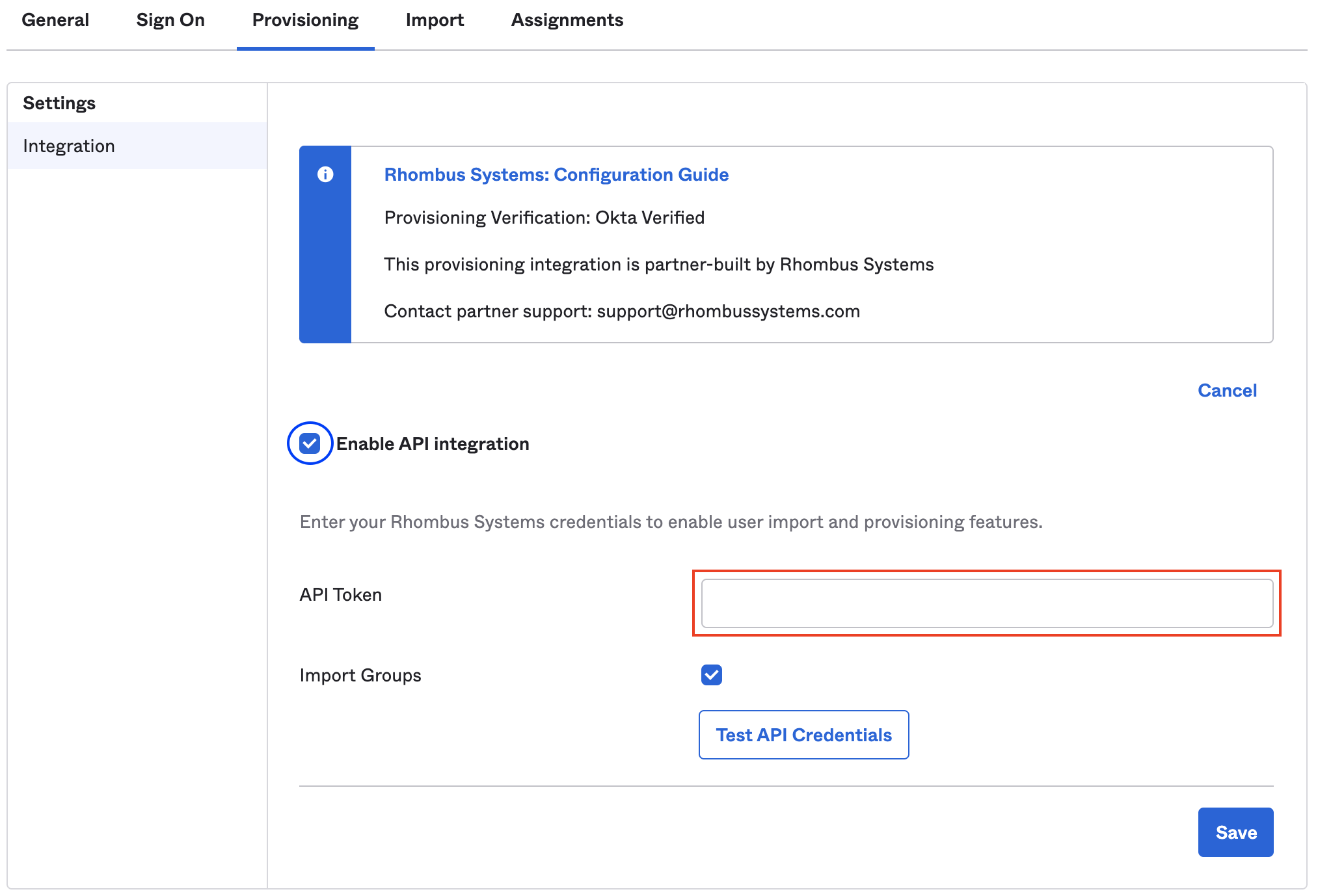Click the 'Provisioning Verification: Okta Verified' text
The image size is (1318, 896).
coord(545,217)
